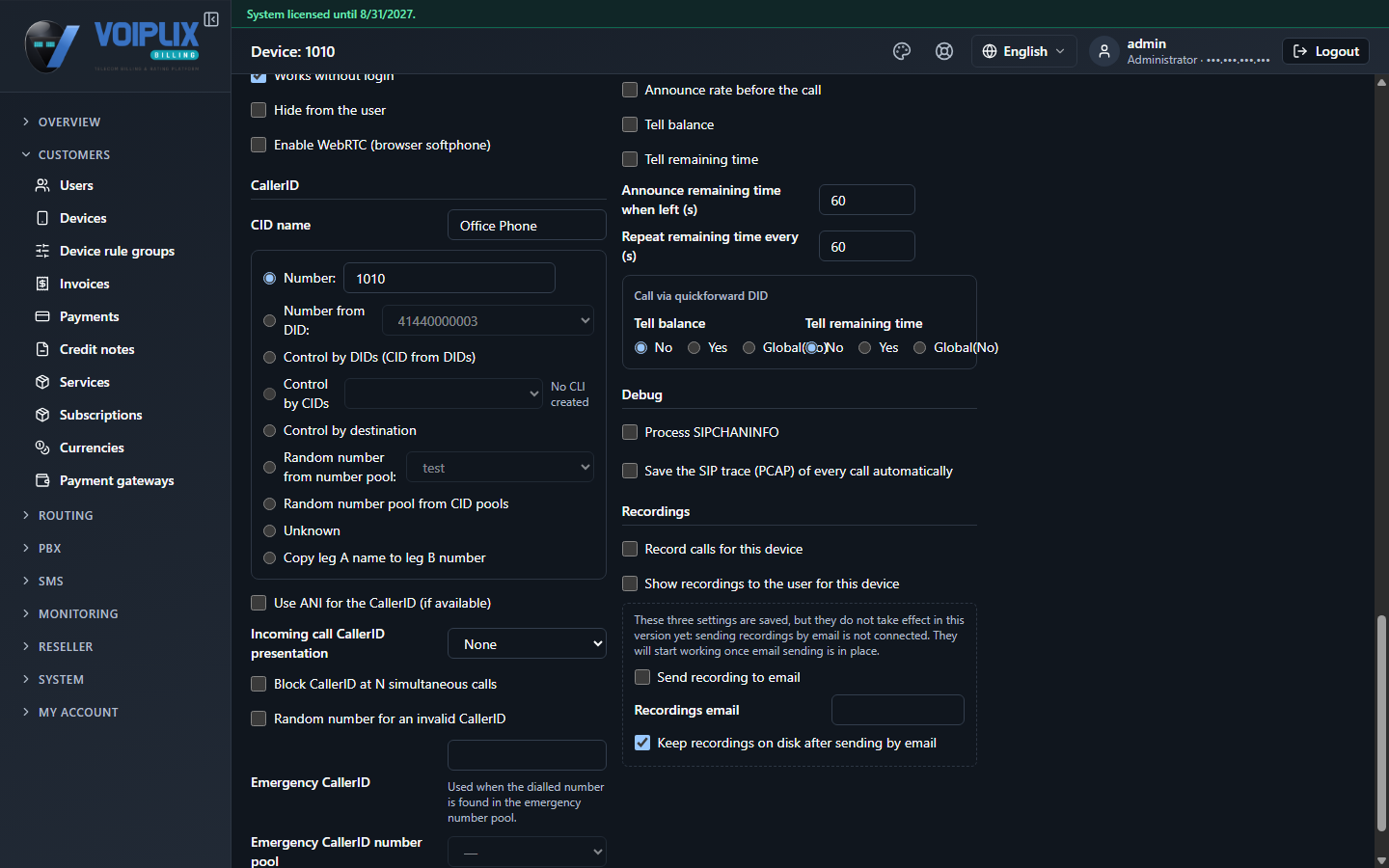Open the Device rule groups link
The width and height of the screenshot is (1389, 868).
click(x=117, y=251)
